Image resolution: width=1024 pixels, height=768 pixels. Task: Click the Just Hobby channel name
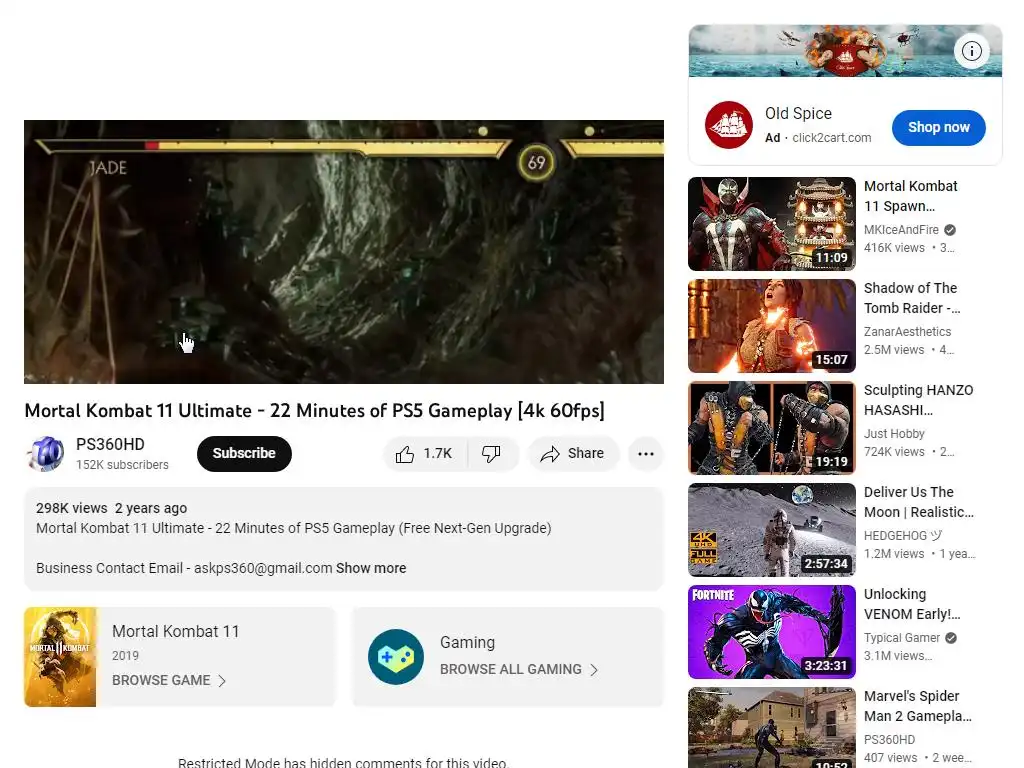(x=894, y=434)
